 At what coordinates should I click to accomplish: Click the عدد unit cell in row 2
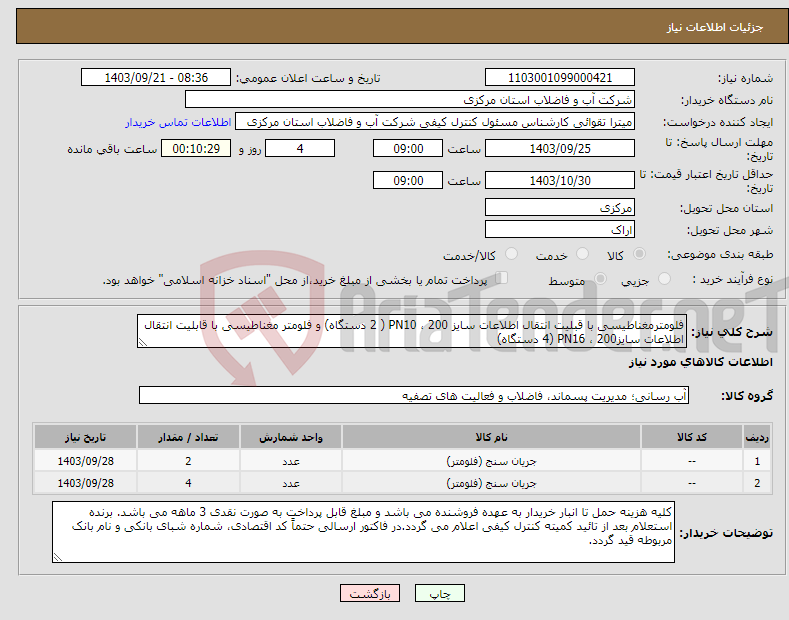coord(291,483)
